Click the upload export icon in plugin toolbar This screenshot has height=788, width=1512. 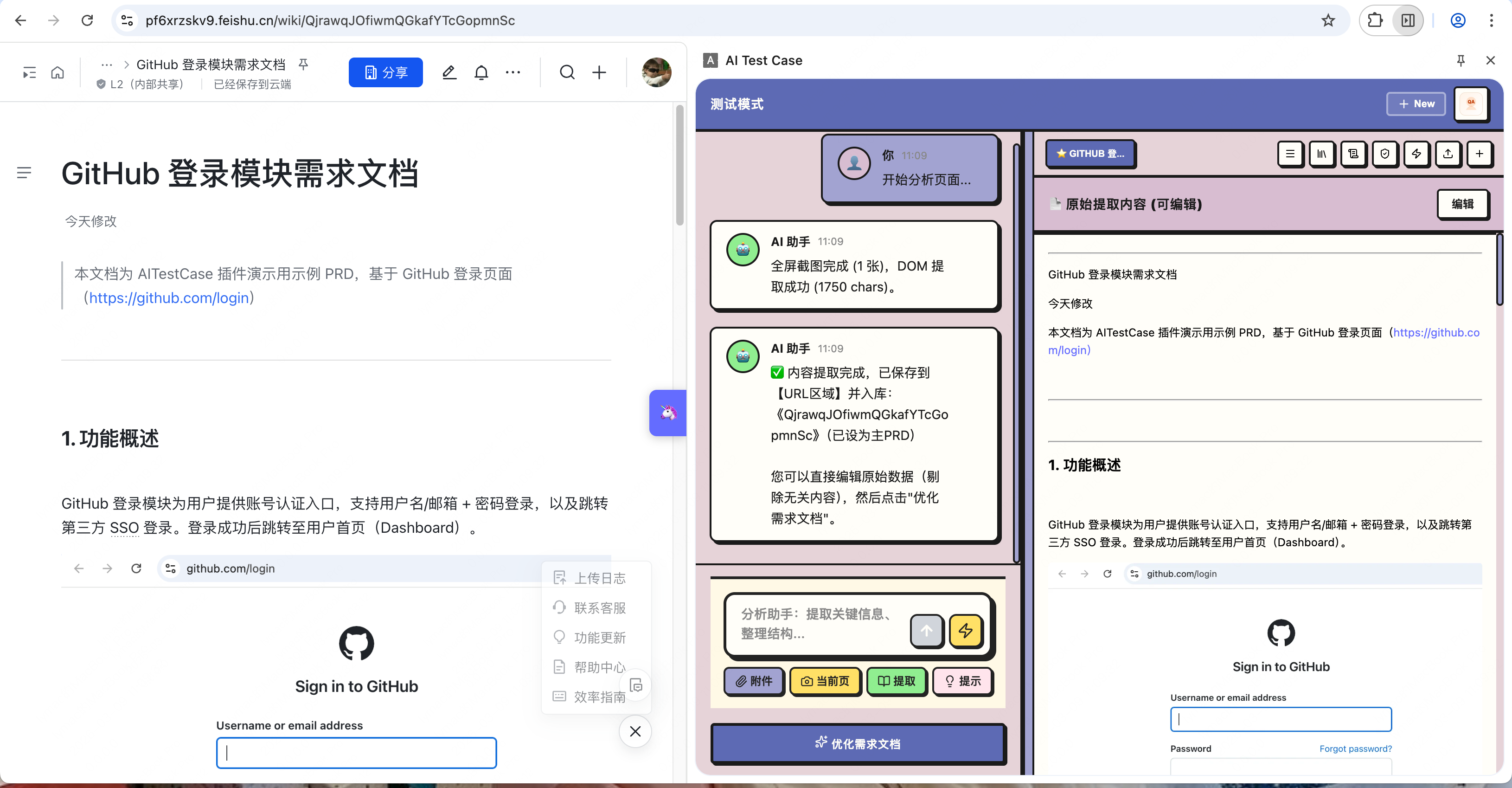tap(1448, 154)
